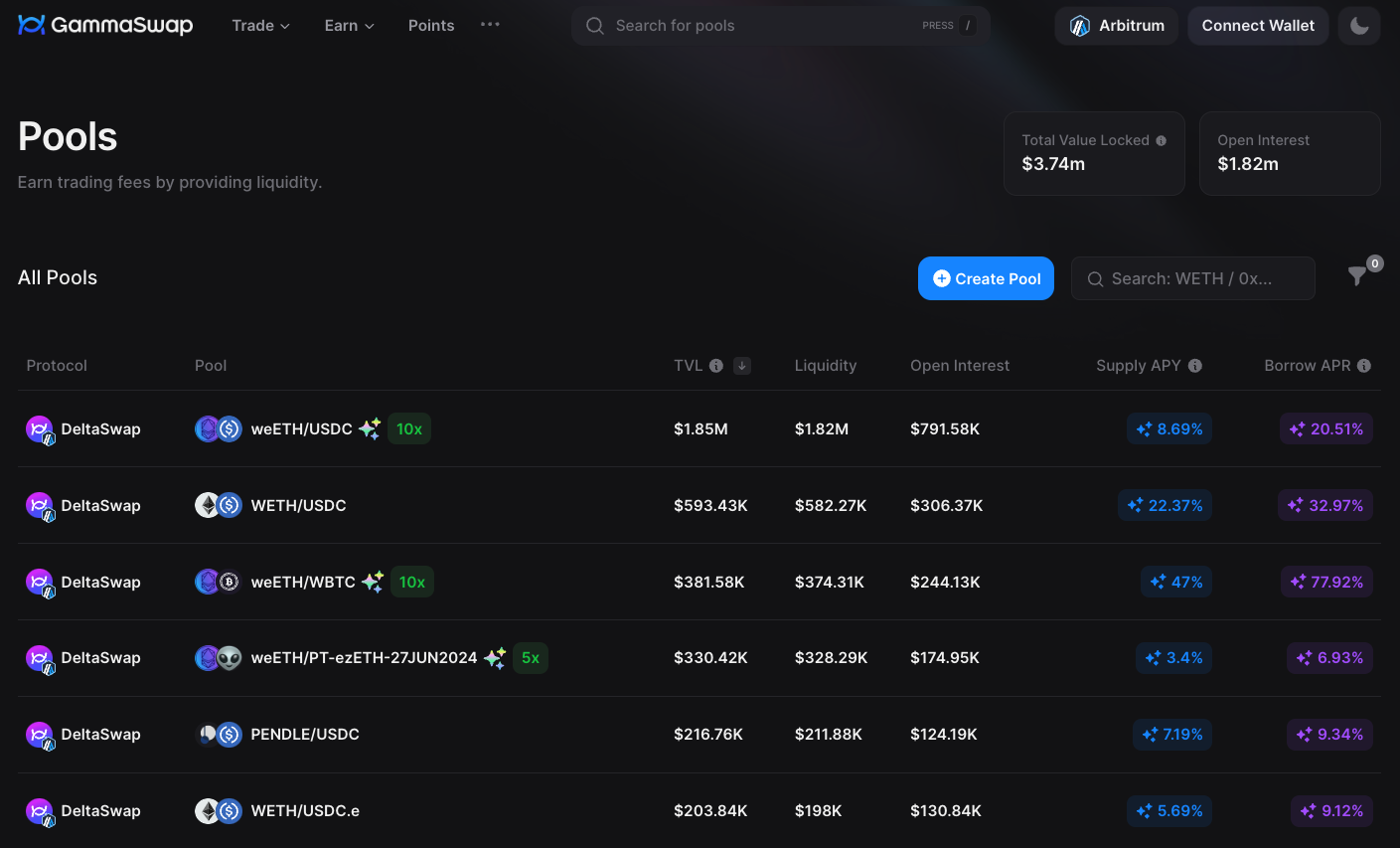Viewport: 1400px width, 848px height.
Task: Click the Connect Wallet button
Action: (1257, 26)
